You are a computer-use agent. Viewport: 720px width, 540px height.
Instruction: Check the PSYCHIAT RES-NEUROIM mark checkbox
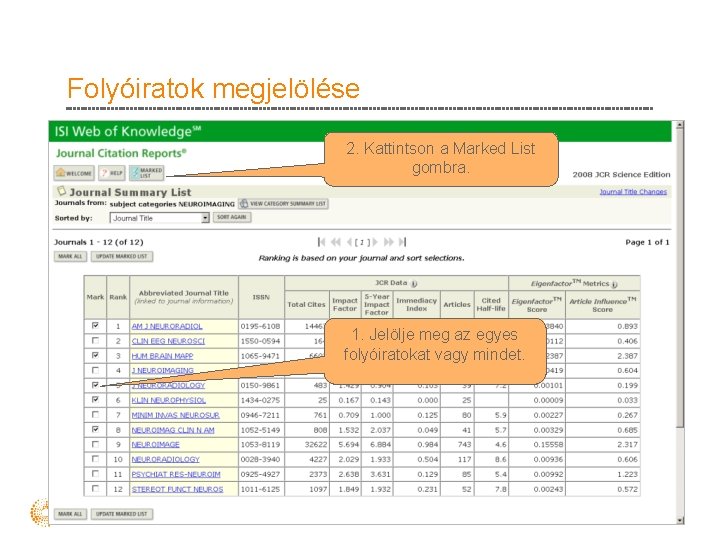point(96,473)
